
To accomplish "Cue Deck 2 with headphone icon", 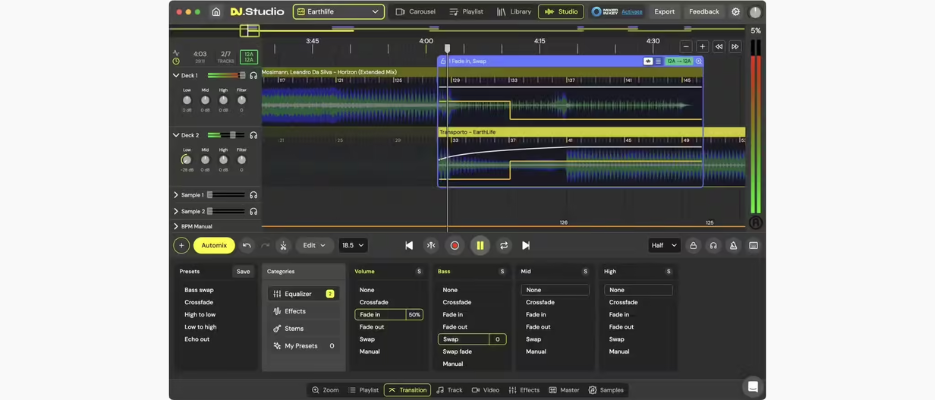I will tap(253, 135).
